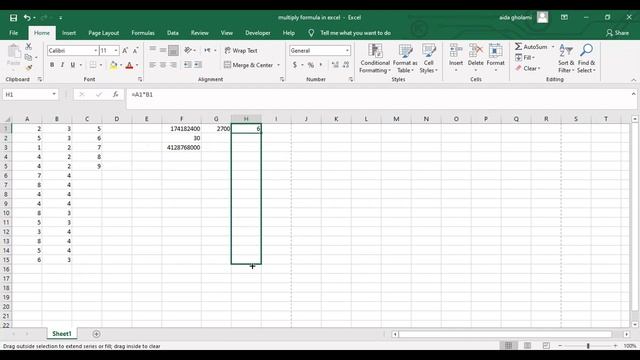Open Format as Table gallery

point(405,58)
